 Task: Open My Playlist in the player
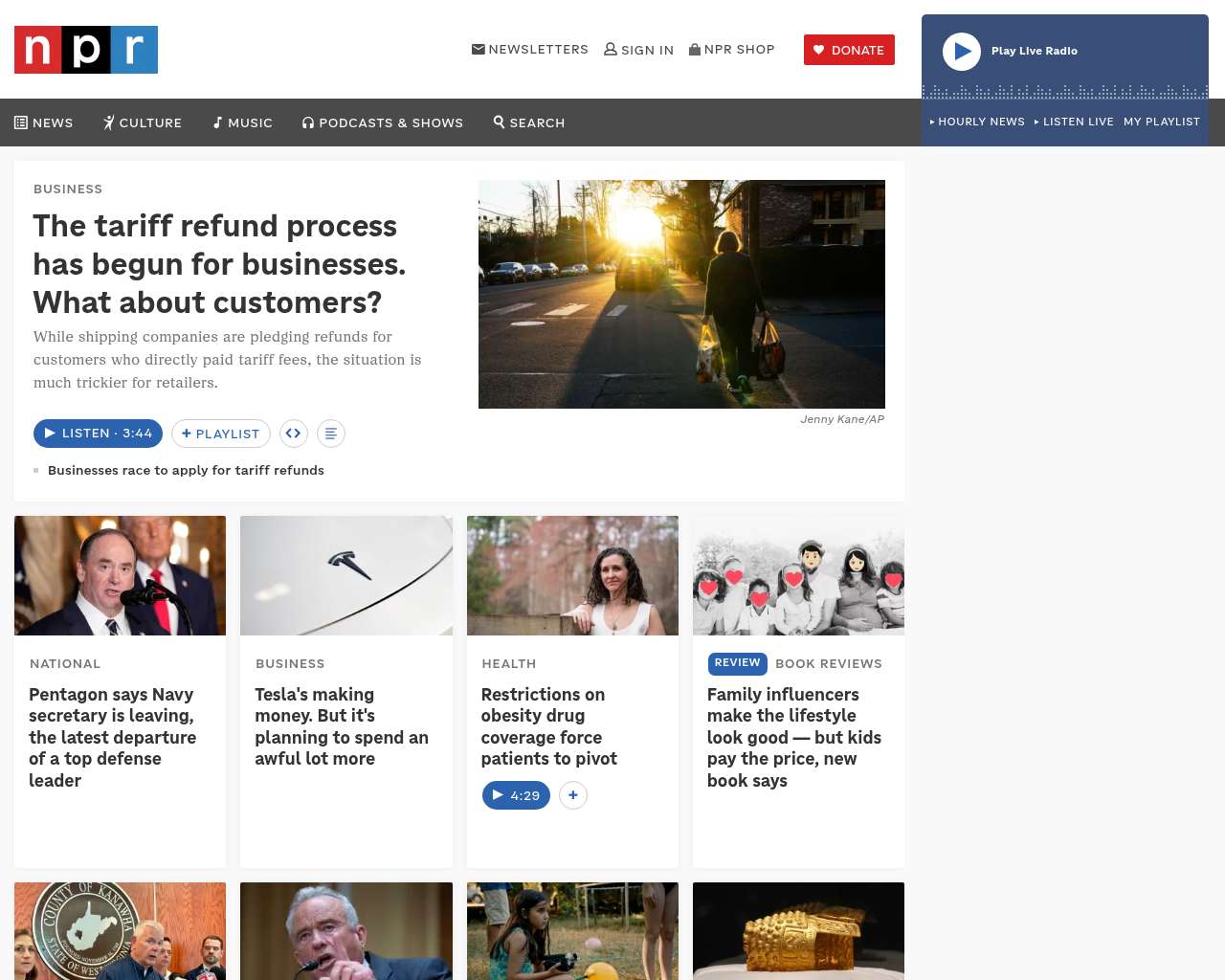pos(1162,122)
